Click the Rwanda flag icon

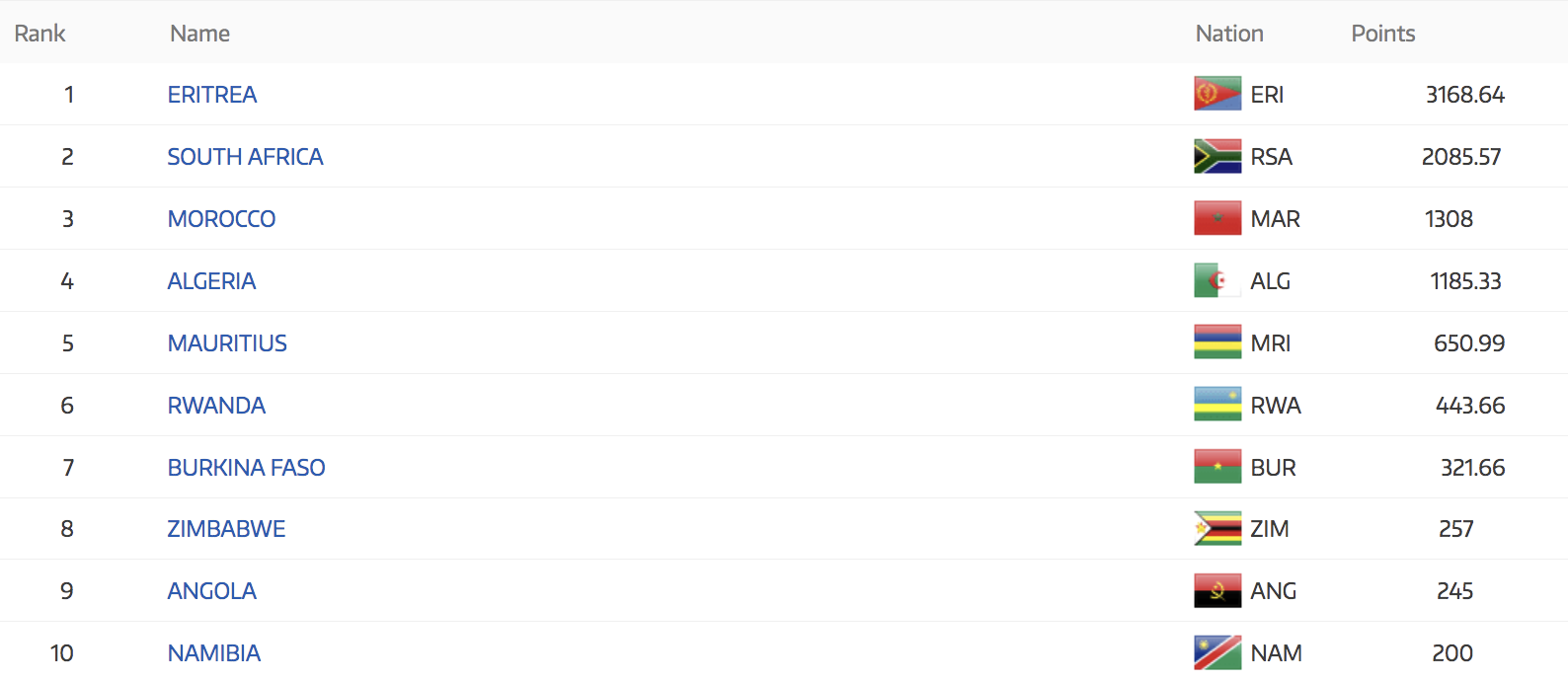(x=1216, y=406)
